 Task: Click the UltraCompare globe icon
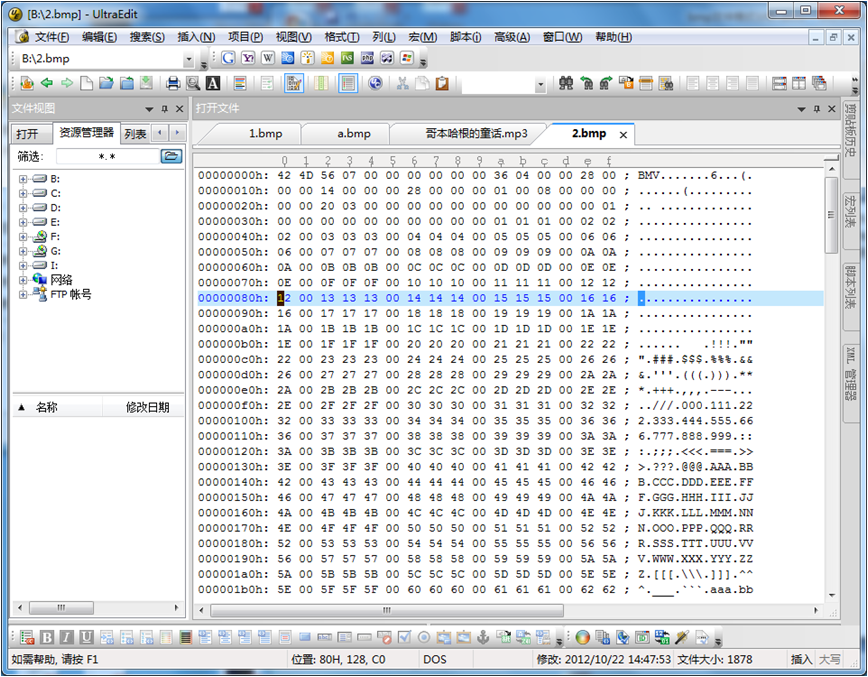click(375, 84)
